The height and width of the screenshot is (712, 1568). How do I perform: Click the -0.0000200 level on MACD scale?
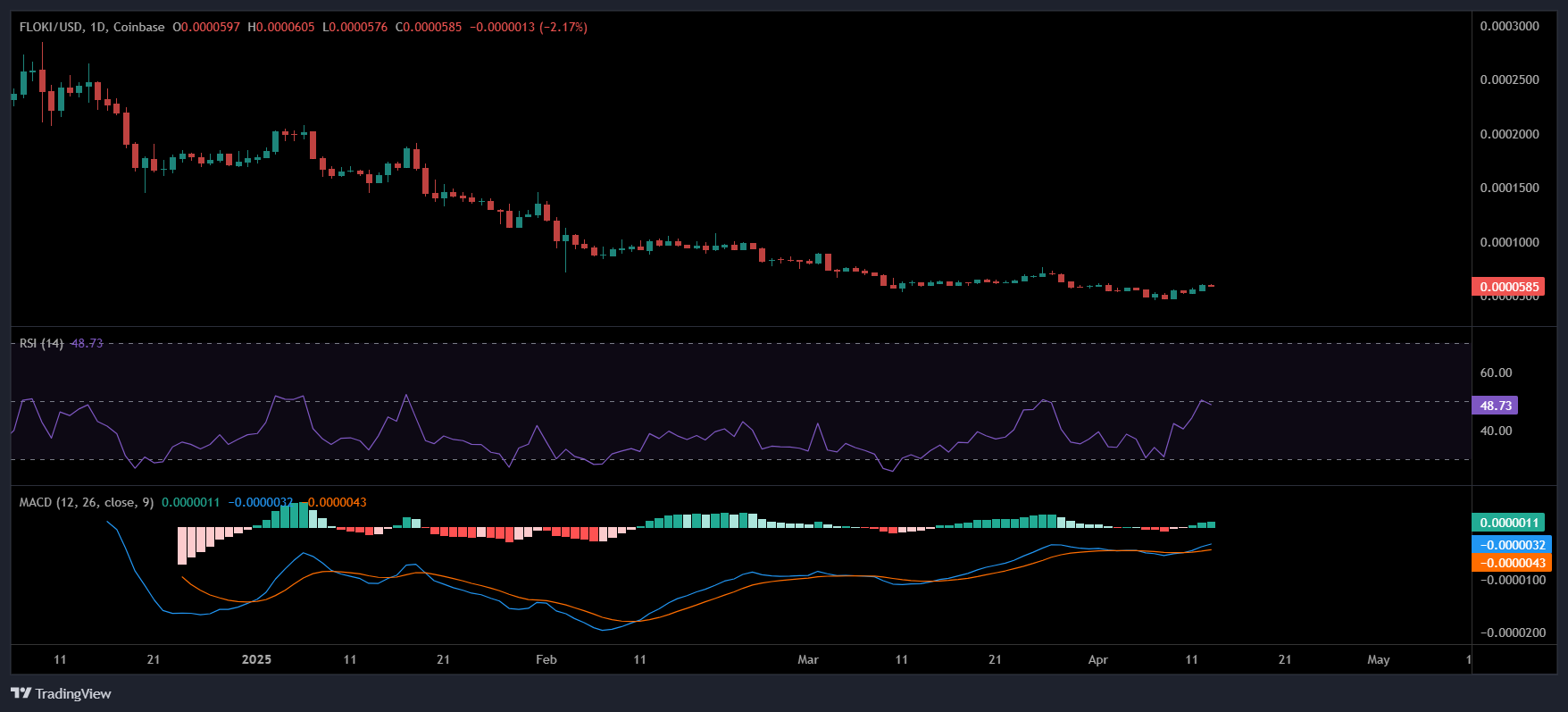(x=1513, y=632)
